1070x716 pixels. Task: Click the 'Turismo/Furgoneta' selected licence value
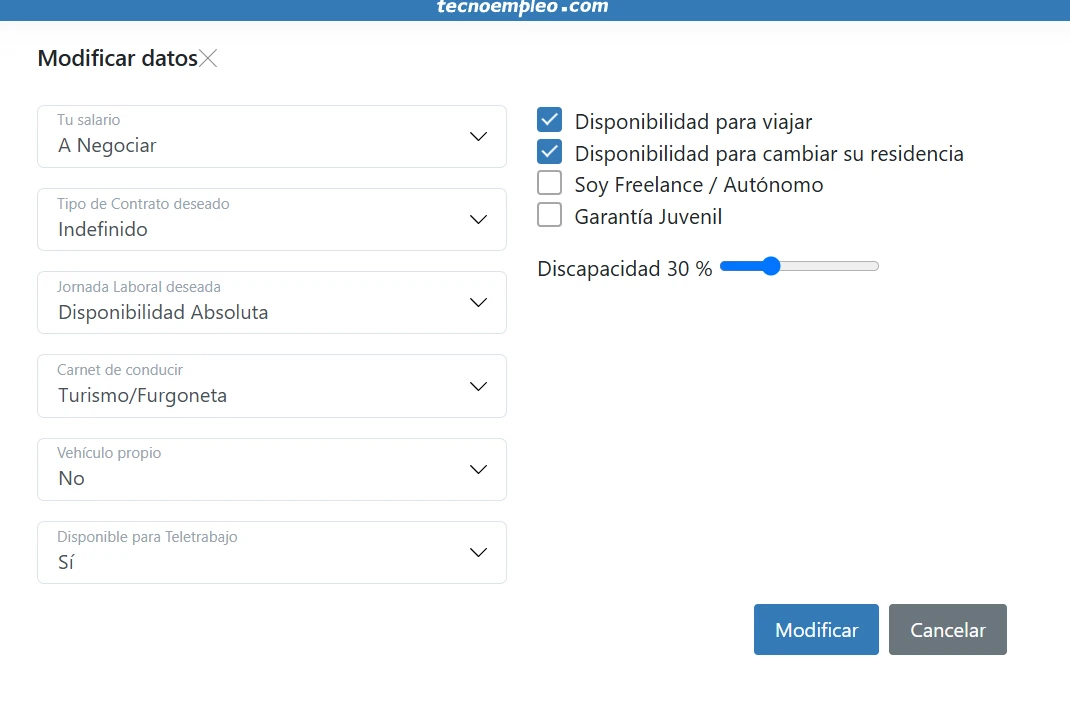point(142,396)
